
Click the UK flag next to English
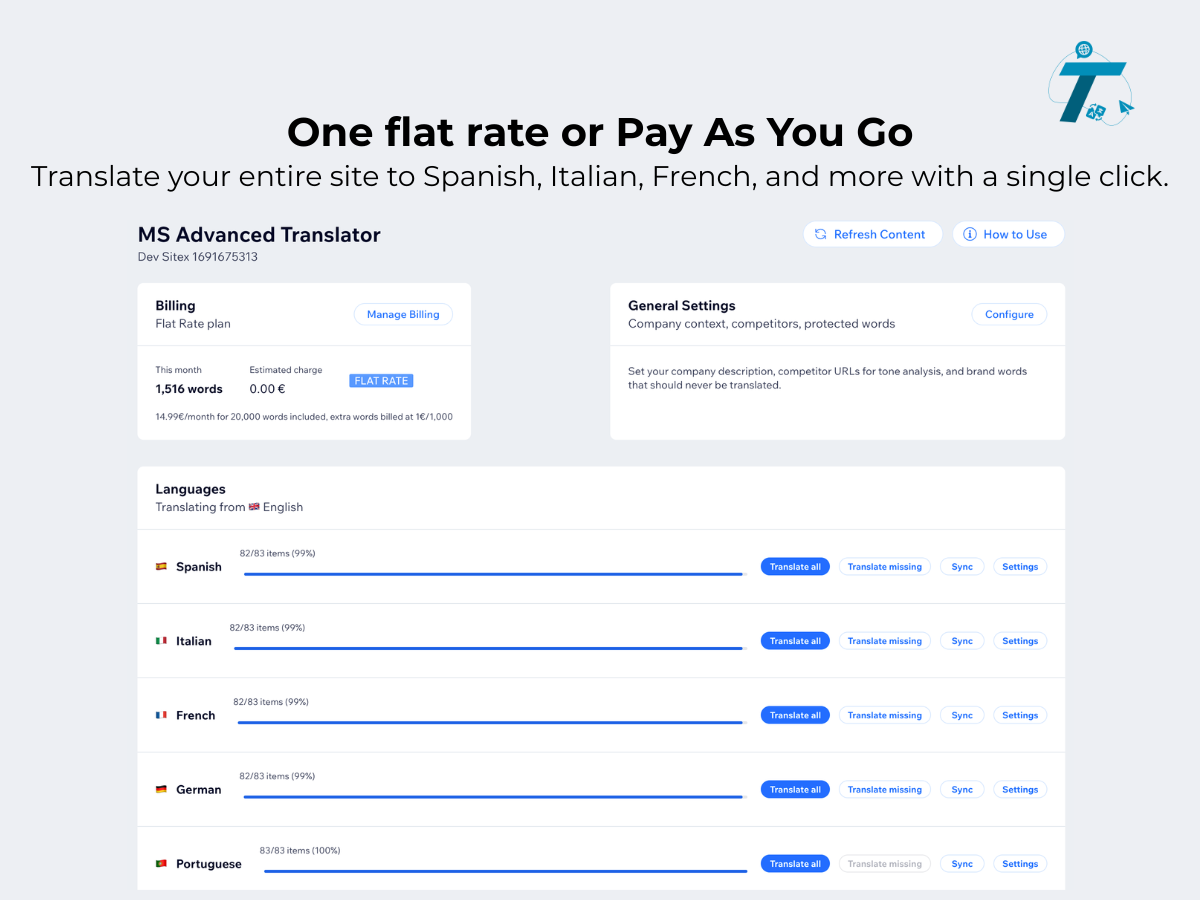[x=254, y=507]
